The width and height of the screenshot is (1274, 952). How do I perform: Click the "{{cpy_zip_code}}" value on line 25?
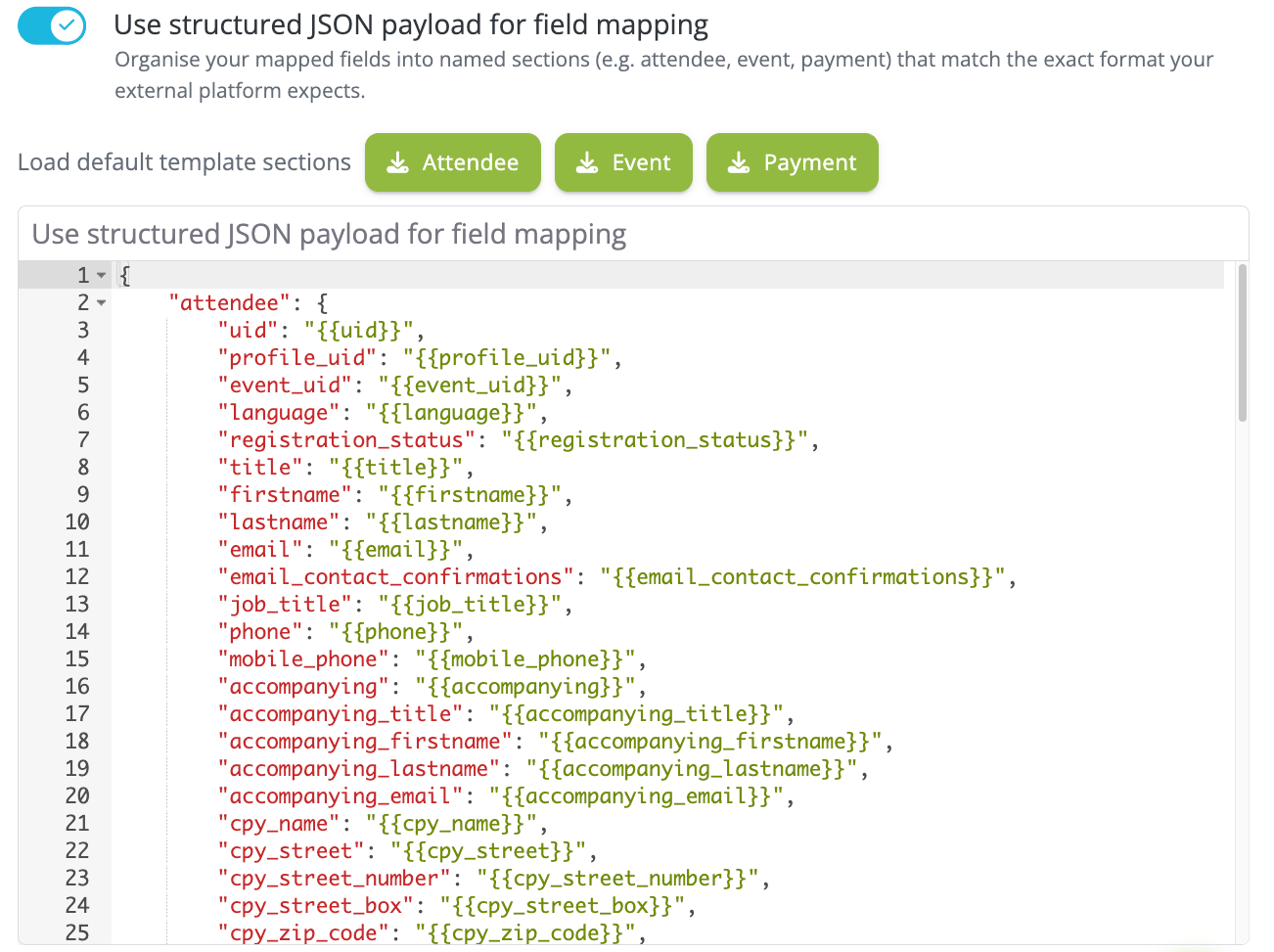coord(525,933)
